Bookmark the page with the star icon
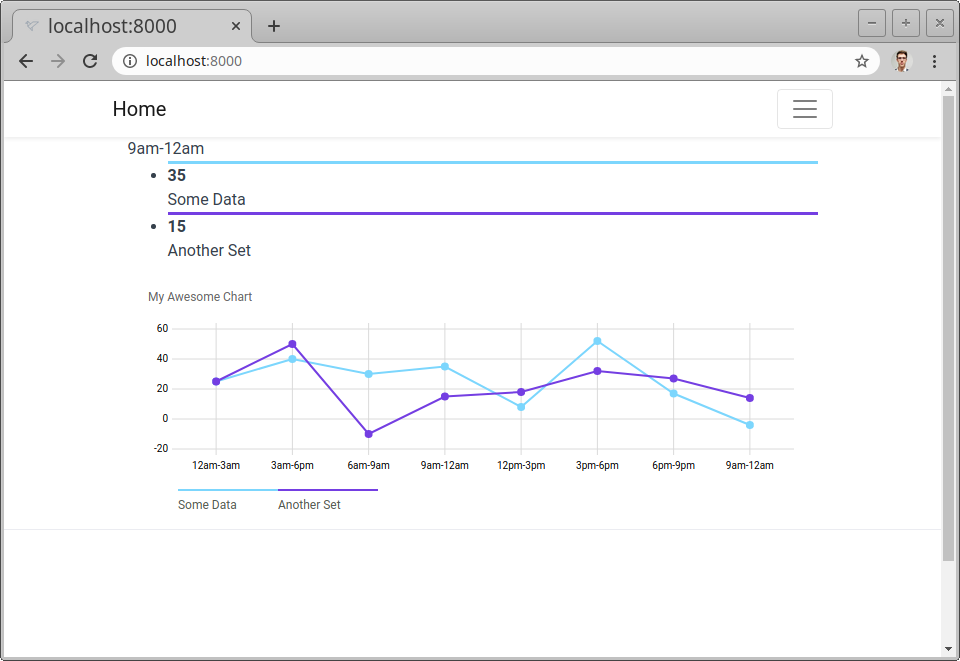Screen dimensions: 960x661 (861, 61)
